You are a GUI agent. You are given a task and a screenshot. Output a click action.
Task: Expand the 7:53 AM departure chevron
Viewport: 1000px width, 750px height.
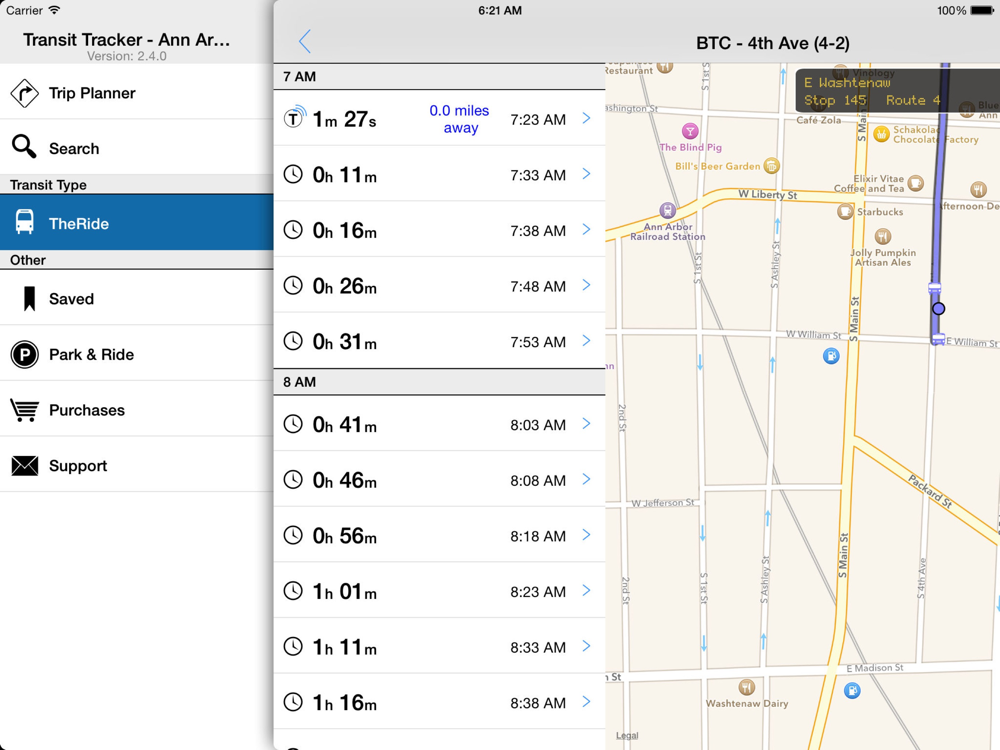point(587,341)
